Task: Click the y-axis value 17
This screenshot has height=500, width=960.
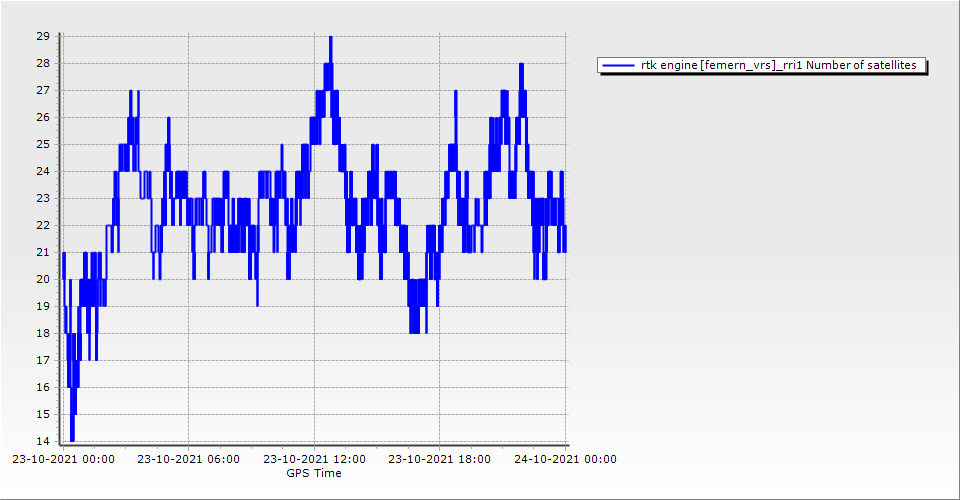Action: point(43,360)
